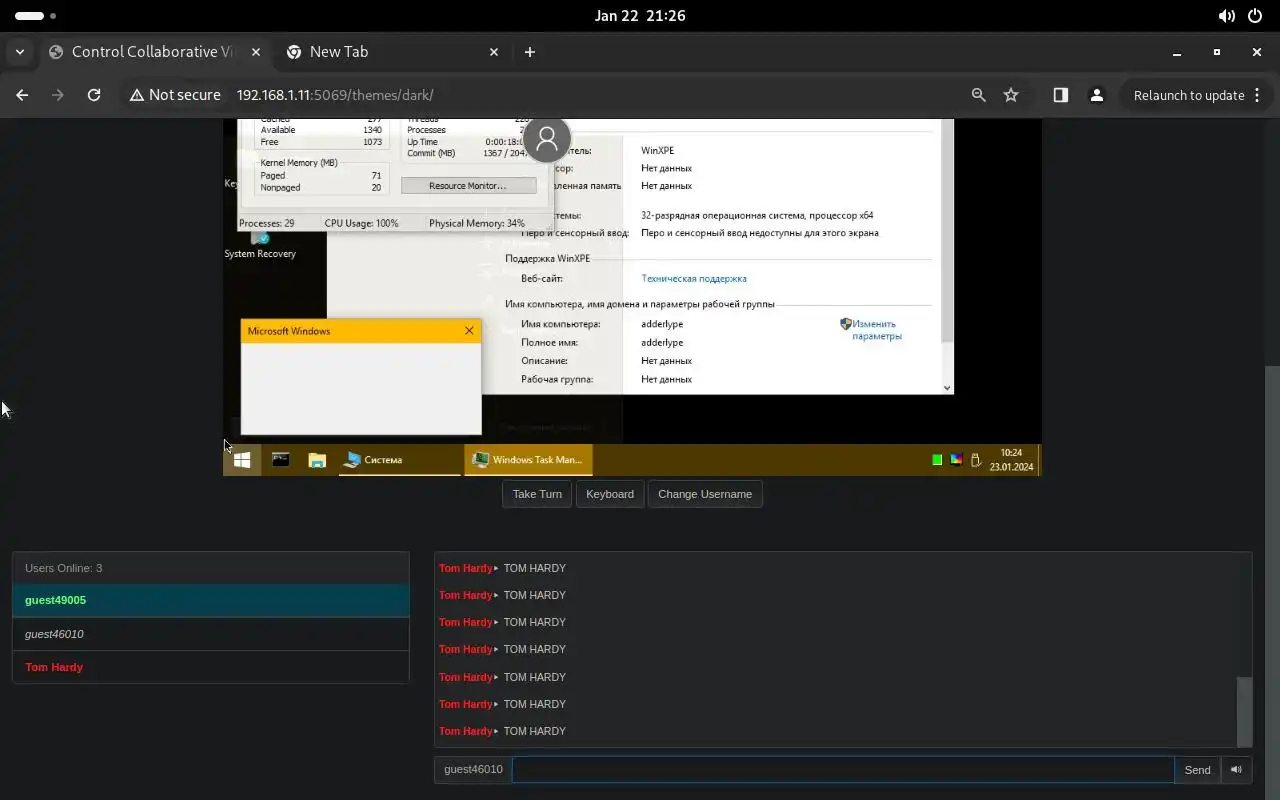Click Physical Memory: 34% status text
This screenshot has width=1280, height=800.
click(477, 223)
